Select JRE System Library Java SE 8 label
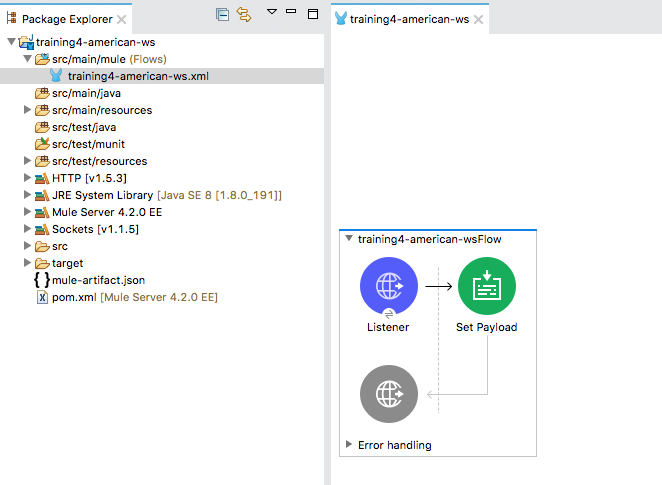Screen dimensions: 662x485 pos(167,195)
